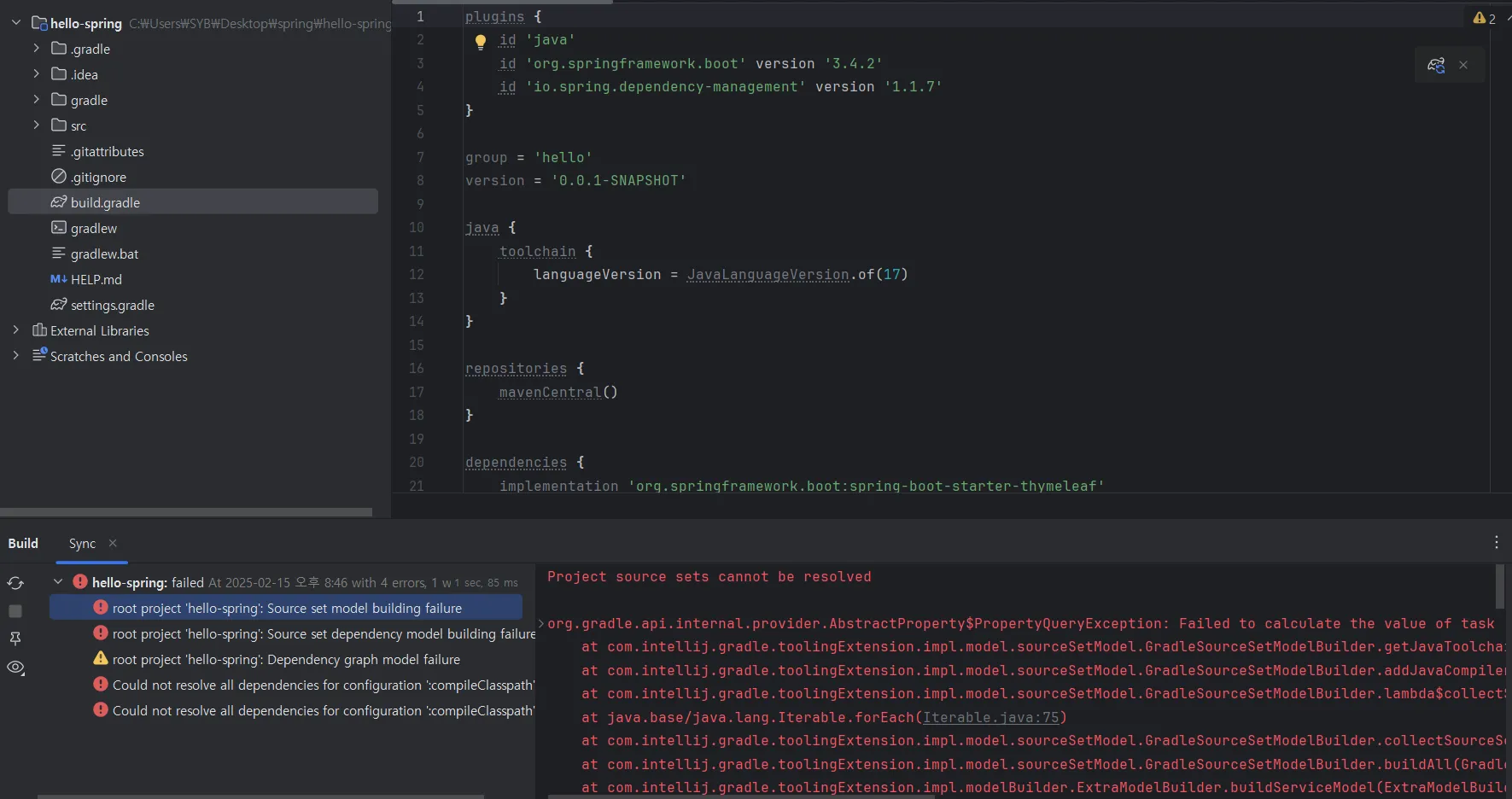Expand External Libraries node
This screenshot has height=799, width=1512.
point(15,330)
